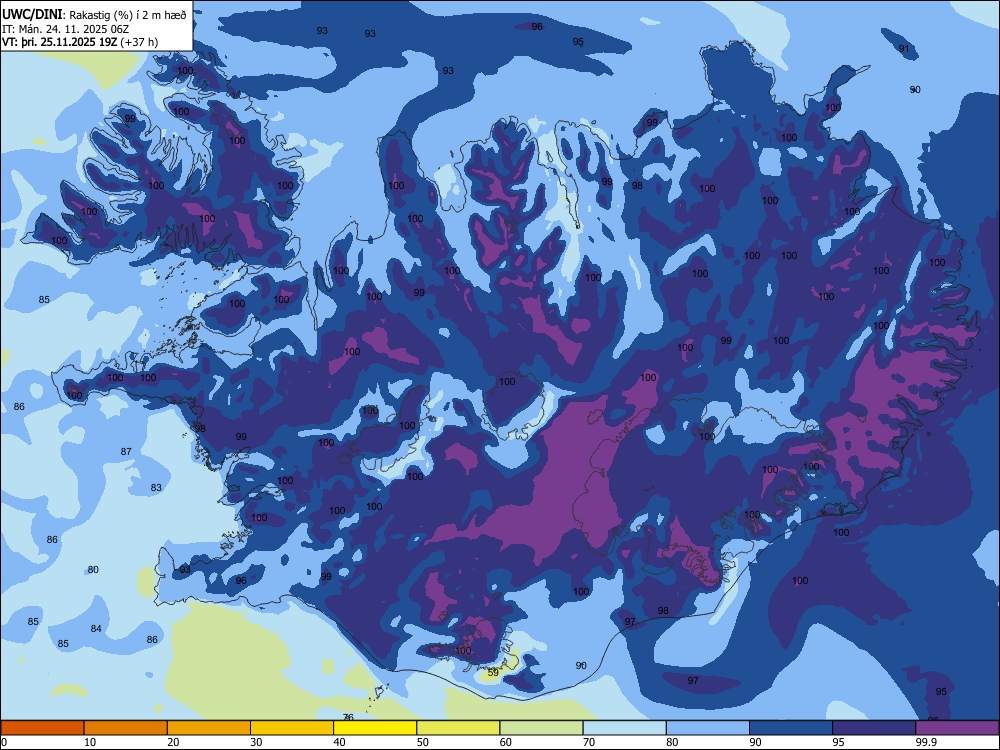This screenshot has height=750, width=1000.
Task: Click the legend tick label 60
Action: click(506, 742)
